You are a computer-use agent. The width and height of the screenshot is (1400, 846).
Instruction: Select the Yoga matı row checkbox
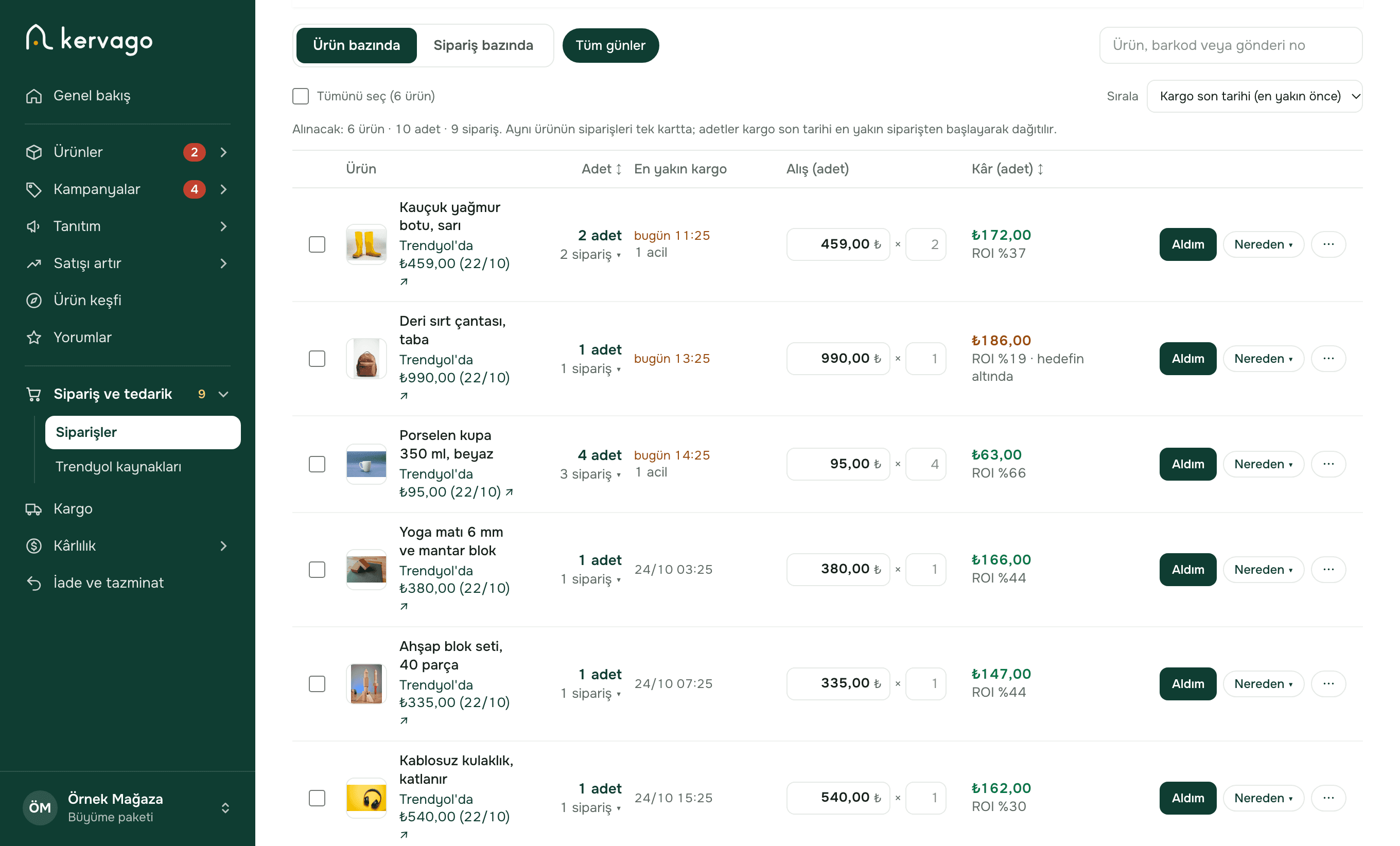point(317,569)
